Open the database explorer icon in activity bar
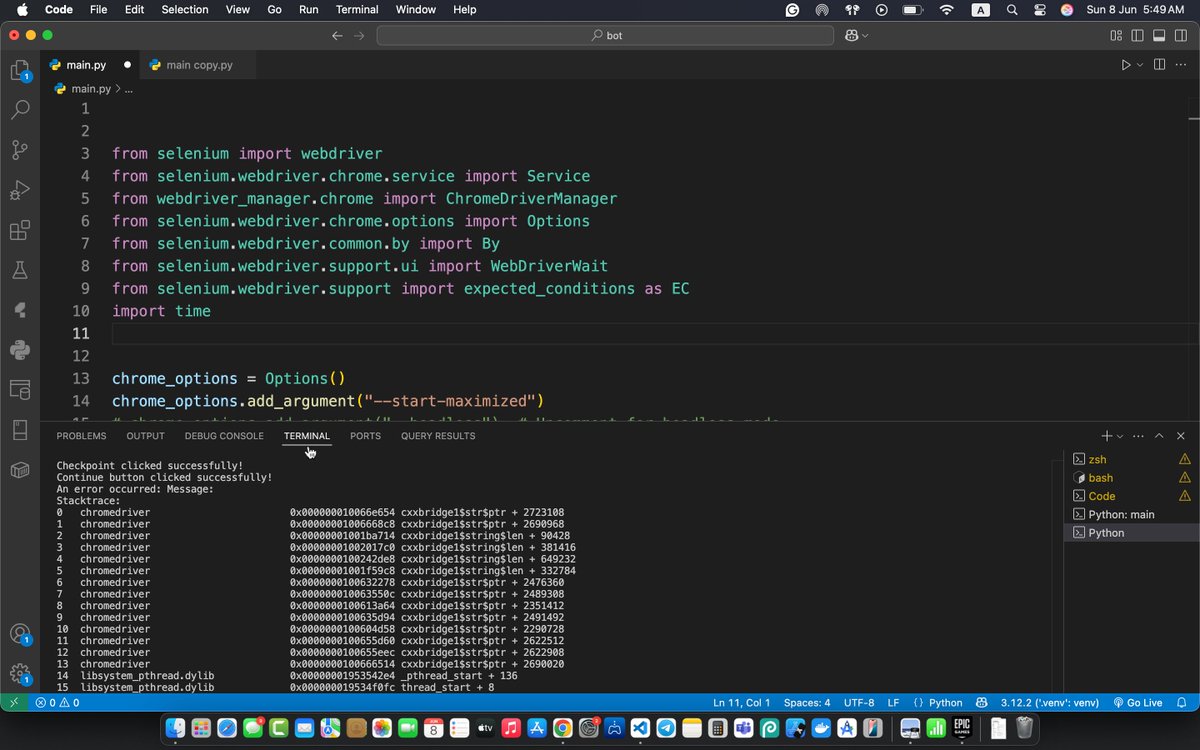 (20, 389)
